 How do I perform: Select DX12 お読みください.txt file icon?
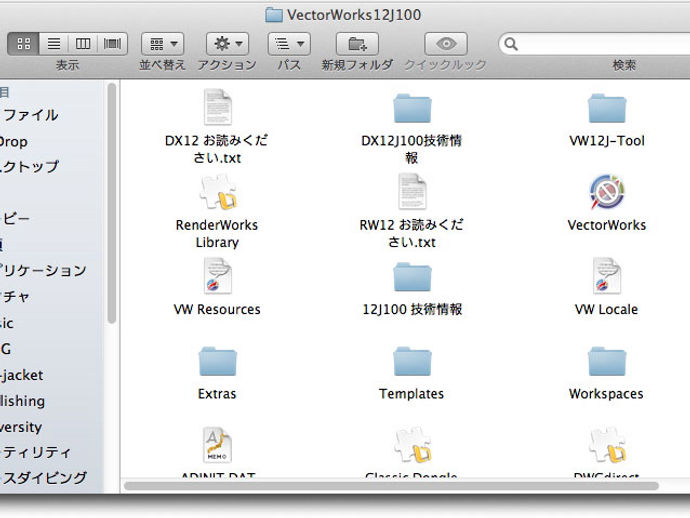217,107
